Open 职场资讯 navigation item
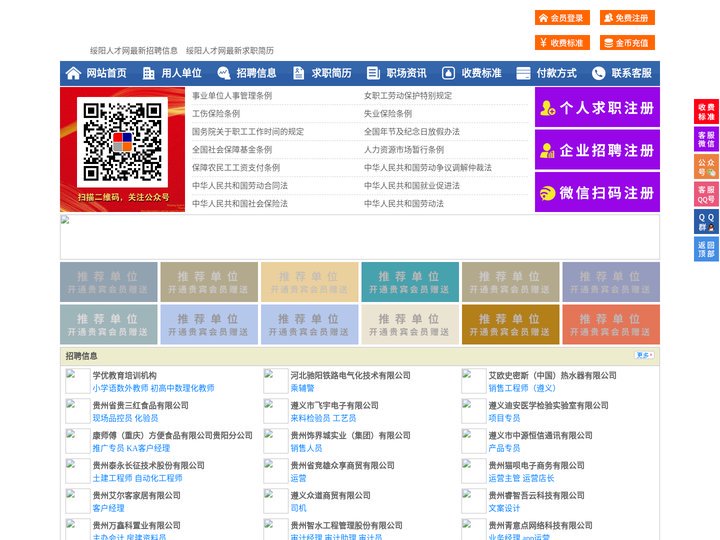The image size is (720, 540). (406, 73)
